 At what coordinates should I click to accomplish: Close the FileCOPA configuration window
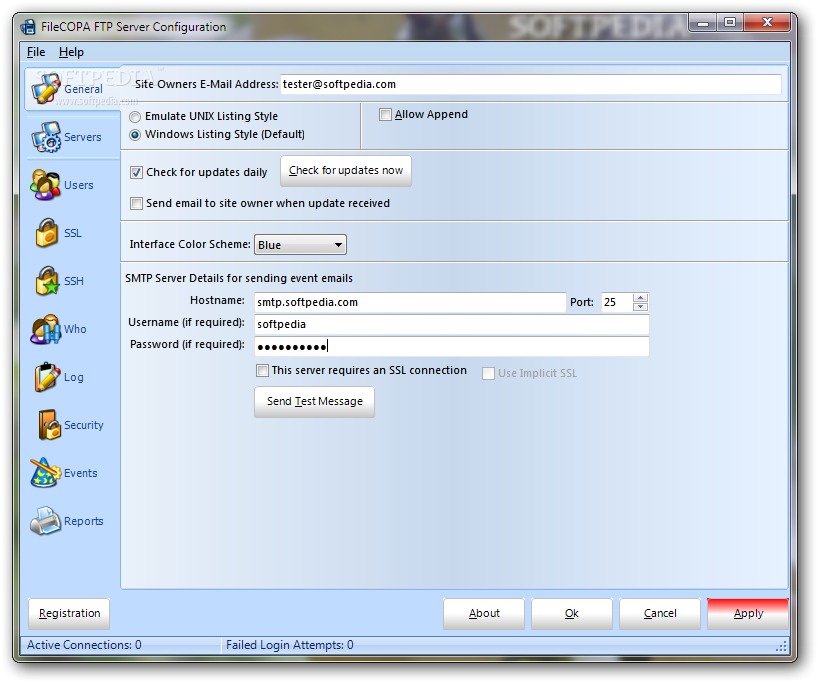point(767,22)
